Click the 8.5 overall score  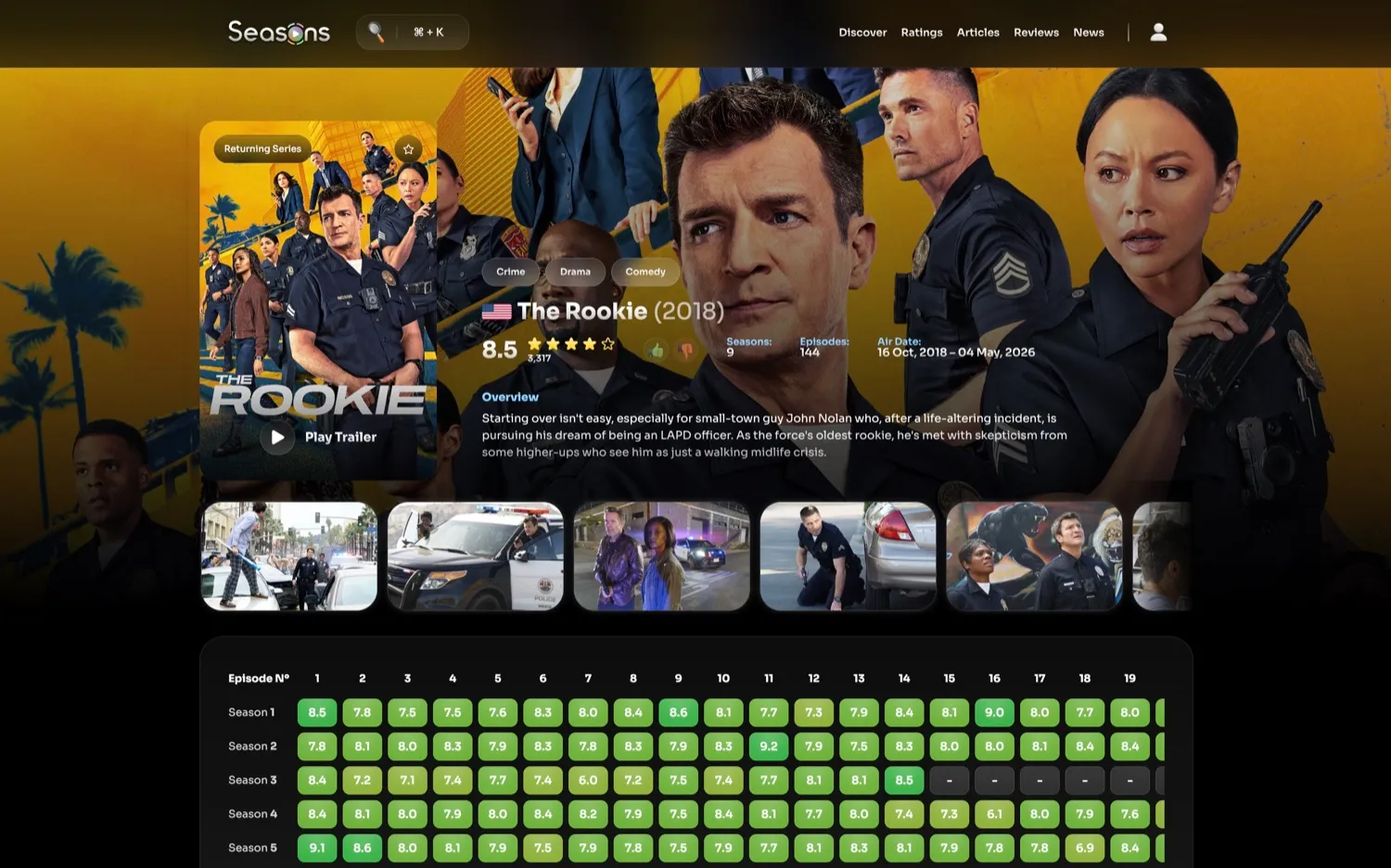pyautogui.click(x=500, y=350)
